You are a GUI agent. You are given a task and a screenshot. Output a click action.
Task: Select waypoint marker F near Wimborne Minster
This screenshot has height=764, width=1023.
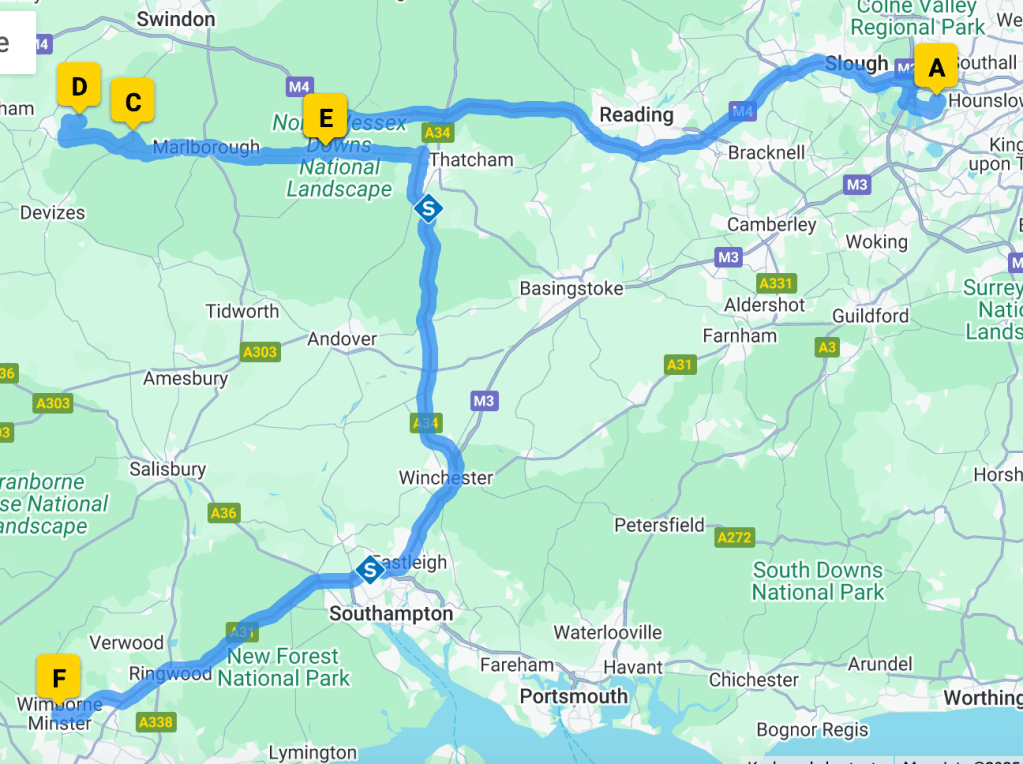click(x=59, y=679)
